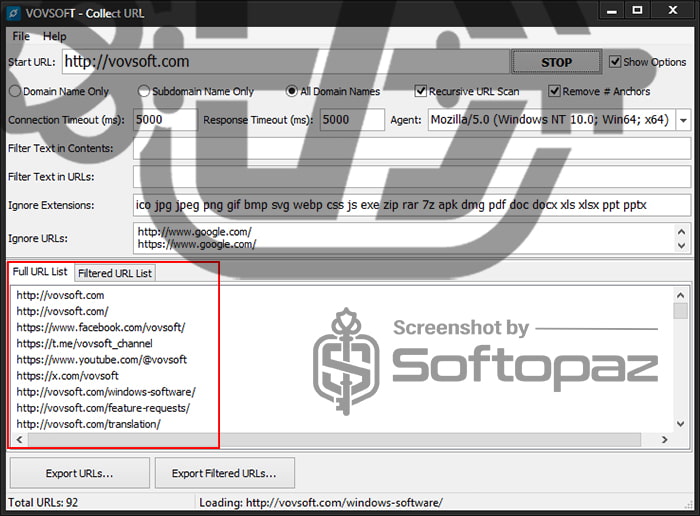
Task: Click Ignore URLs scroll down arrow
Action: (681, 245)
